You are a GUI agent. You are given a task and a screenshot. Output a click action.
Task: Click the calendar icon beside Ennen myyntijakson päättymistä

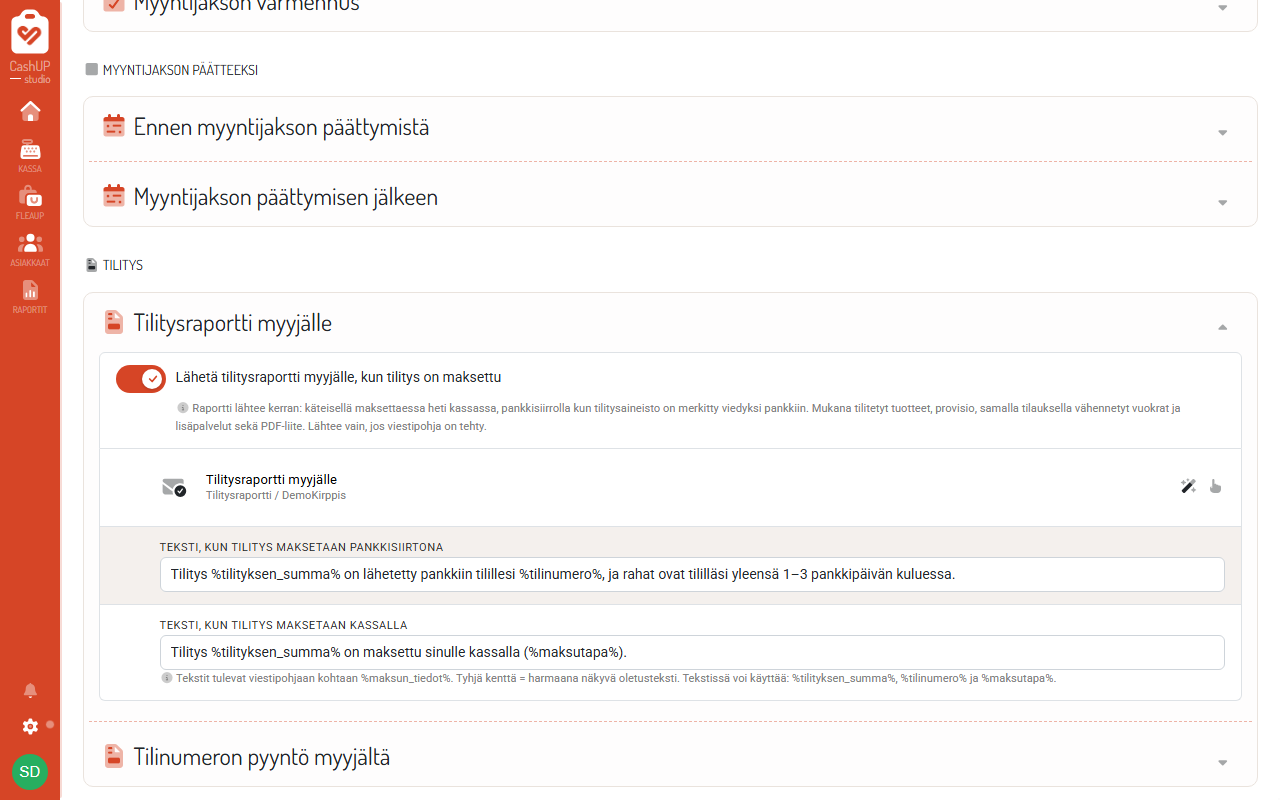tap(114, 126)
